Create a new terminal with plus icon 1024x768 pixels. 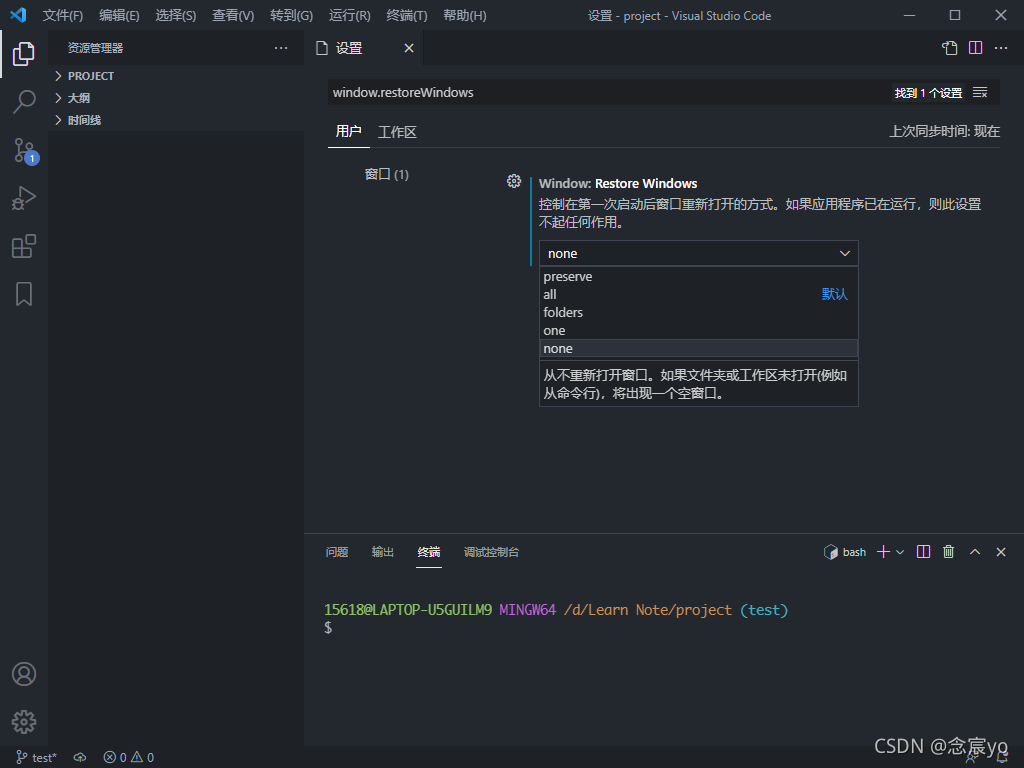click(x=884, y=552)
